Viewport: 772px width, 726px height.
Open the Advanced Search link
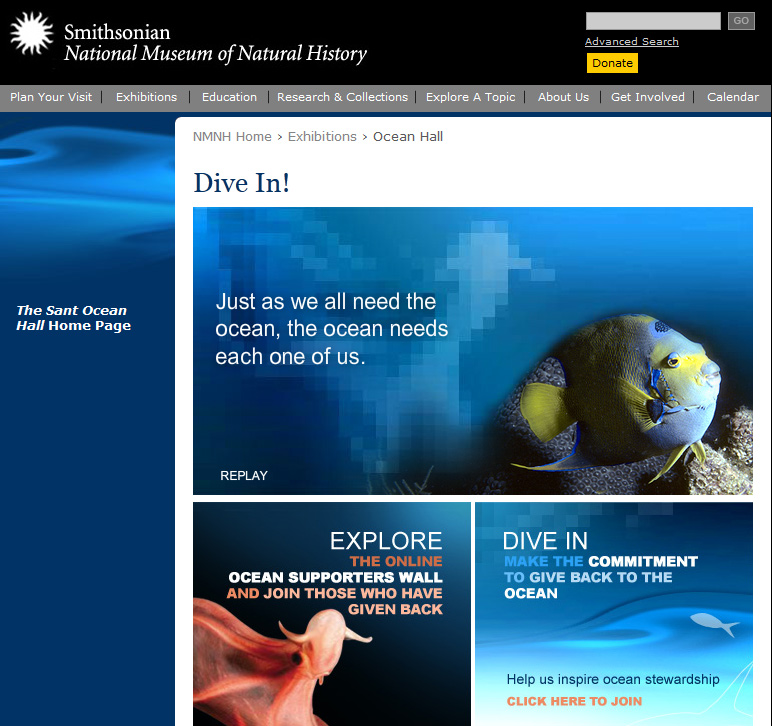[x=631, y=42]
